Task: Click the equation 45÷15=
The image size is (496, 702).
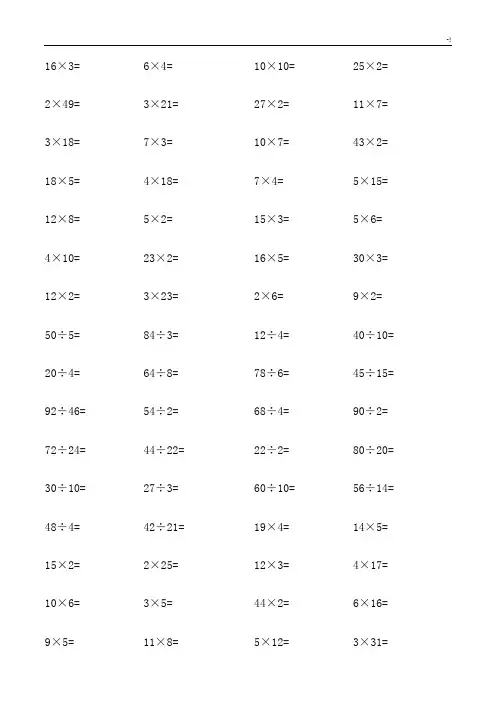Action: [373, 373]
